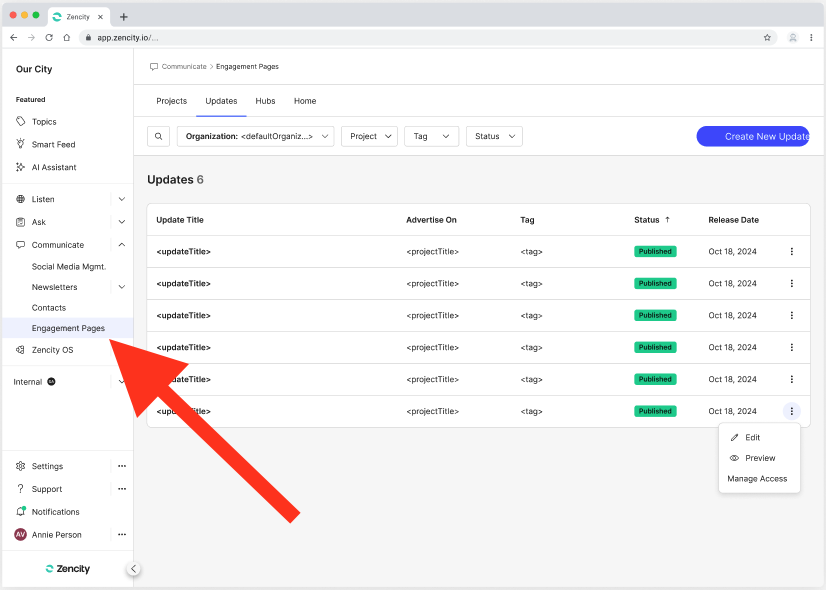Click three-dot menu next to Settings
The height and width of the screenshot is (590, 826).
(122, 466)
